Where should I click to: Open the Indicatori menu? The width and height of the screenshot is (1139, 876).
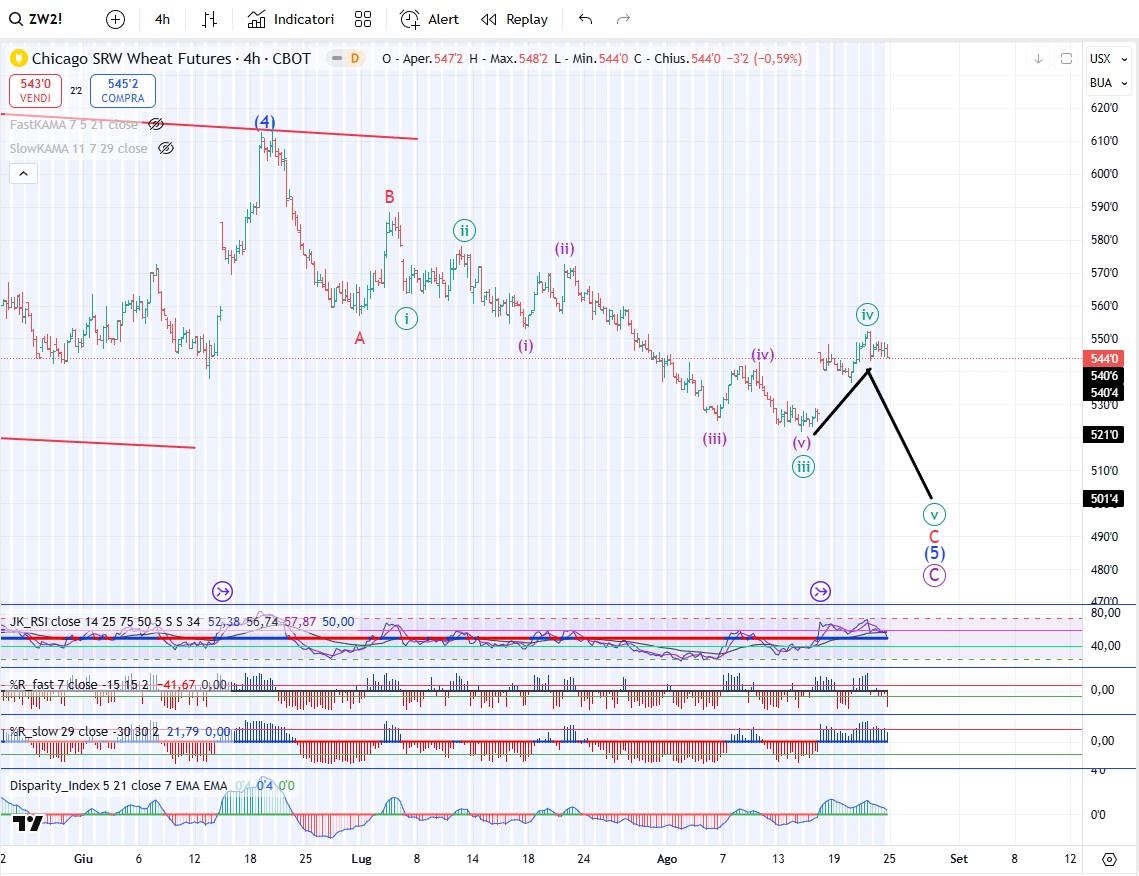coord(291,19)
